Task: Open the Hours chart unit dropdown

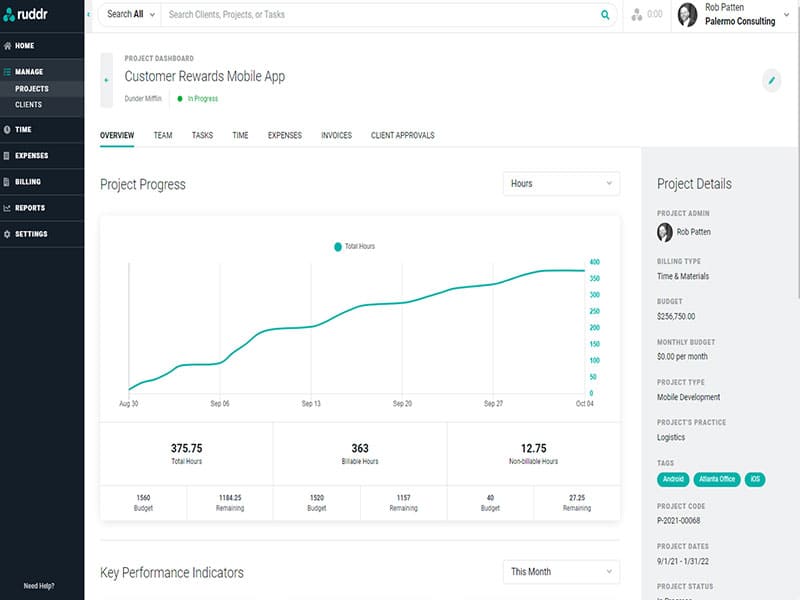Action: click(561, 184)
